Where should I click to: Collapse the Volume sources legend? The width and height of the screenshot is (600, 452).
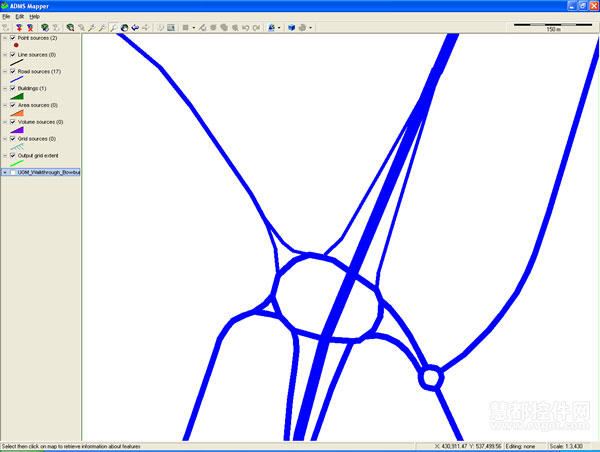[x=5, y=122]
